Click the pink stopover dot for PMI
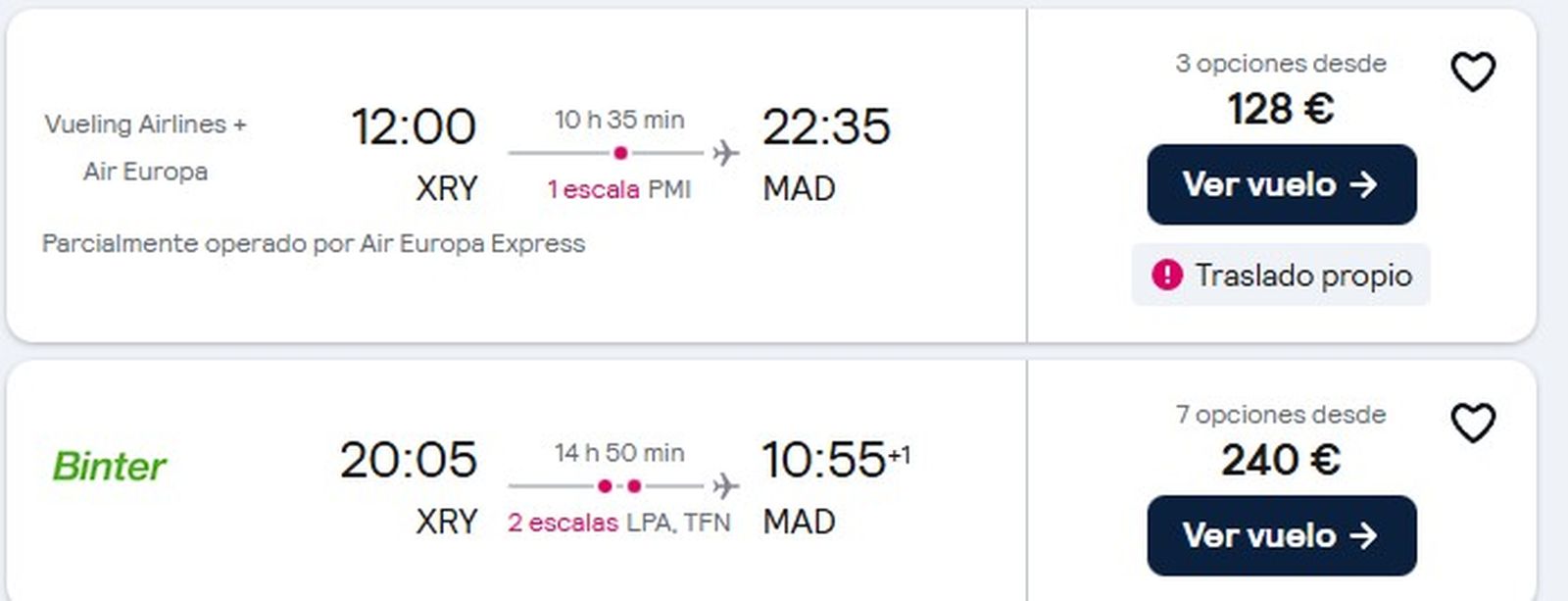The width and height of the screenshot is (1568, 601). (x=619, y=152)
